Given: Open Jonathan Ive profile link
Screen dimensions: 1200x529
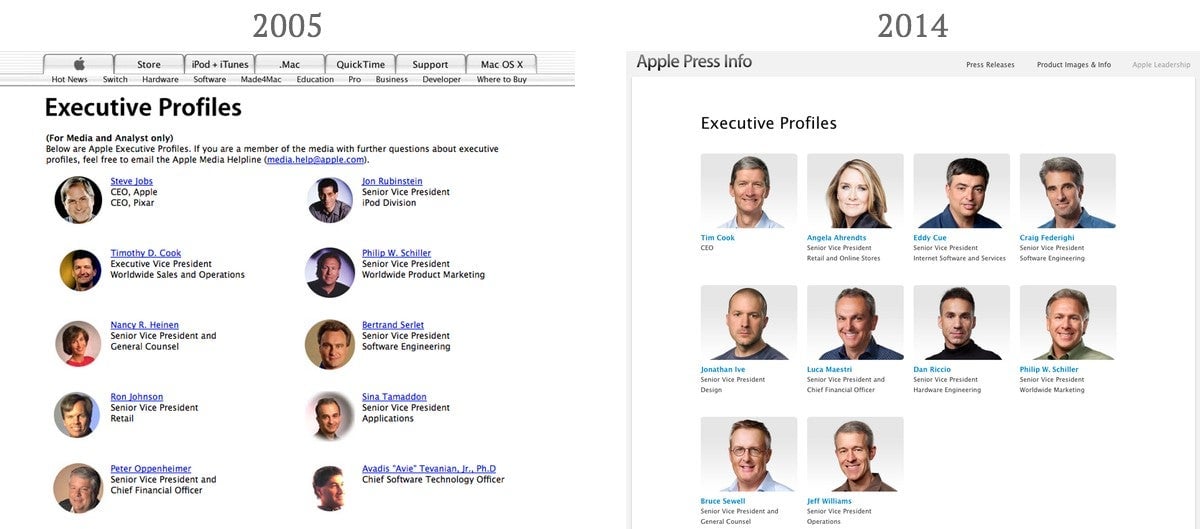Looking at the screenshot, I should tap(723, 369).
